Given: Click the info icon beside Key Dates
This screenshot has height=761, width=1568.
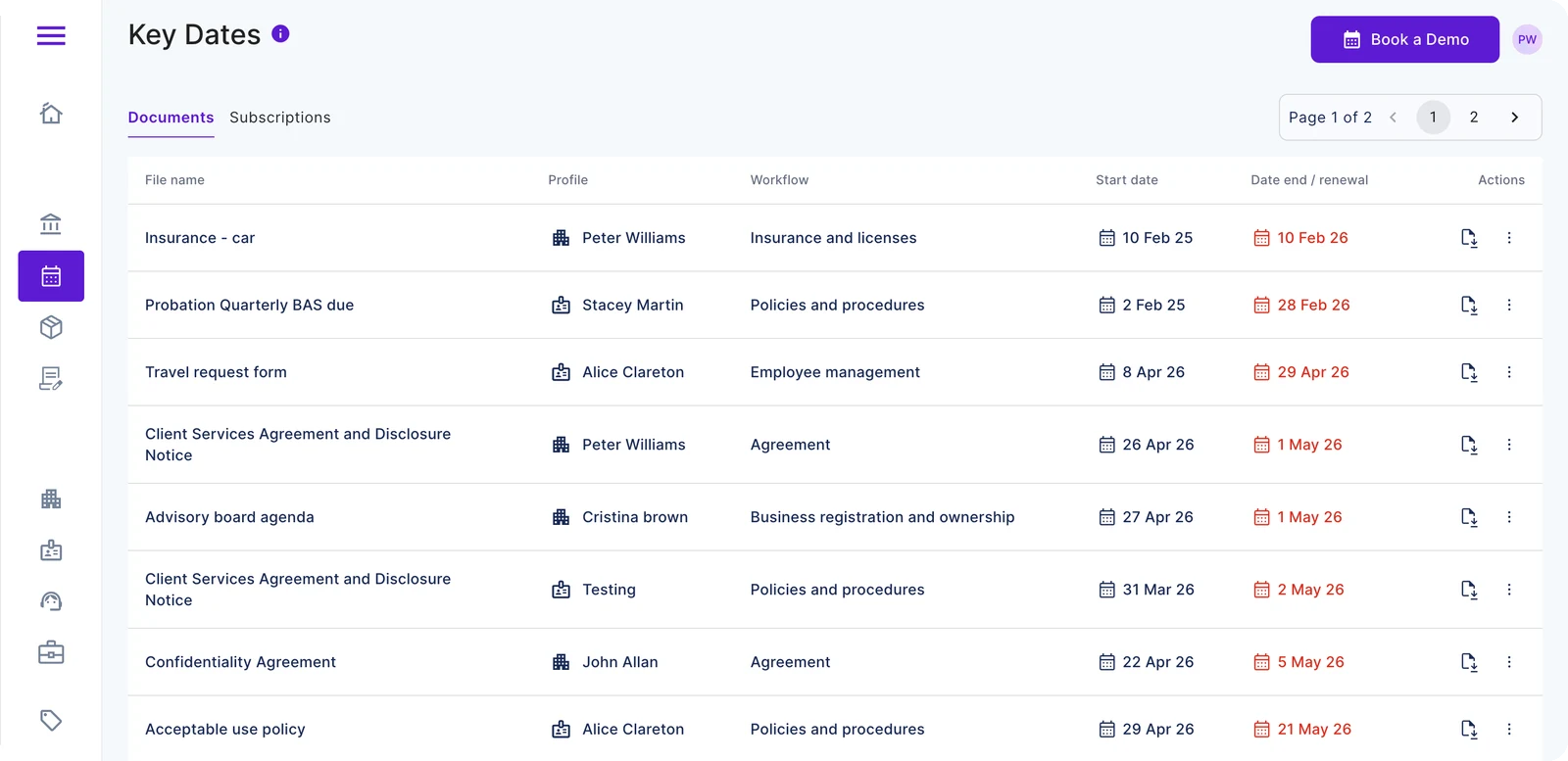Looking at the screenshot, I should [x=280, y=34].
